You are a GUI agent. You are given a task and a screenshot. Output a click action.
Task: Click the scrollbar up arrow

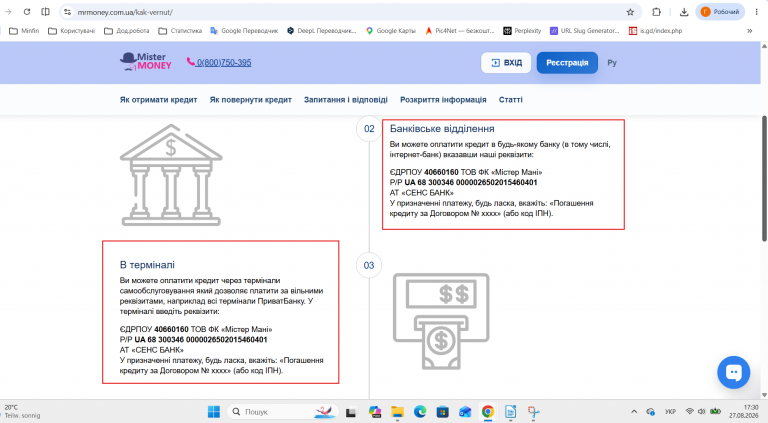click(x=764, y=46)
